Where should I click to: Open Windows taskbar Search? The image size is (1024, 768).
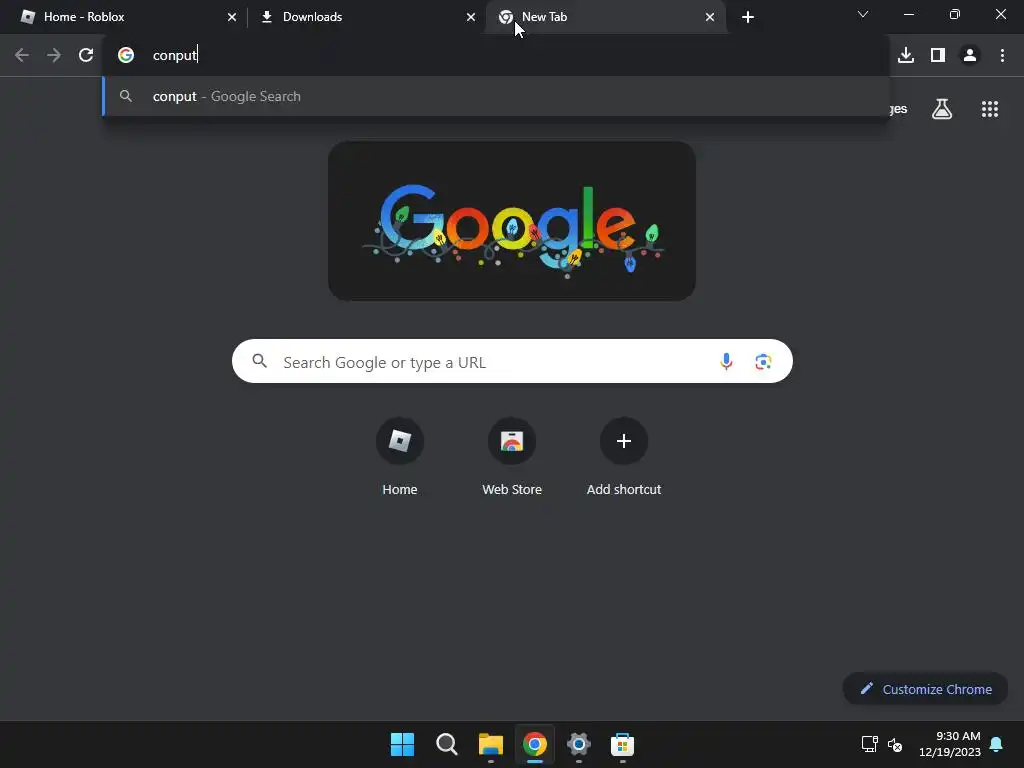click(447, 744)
